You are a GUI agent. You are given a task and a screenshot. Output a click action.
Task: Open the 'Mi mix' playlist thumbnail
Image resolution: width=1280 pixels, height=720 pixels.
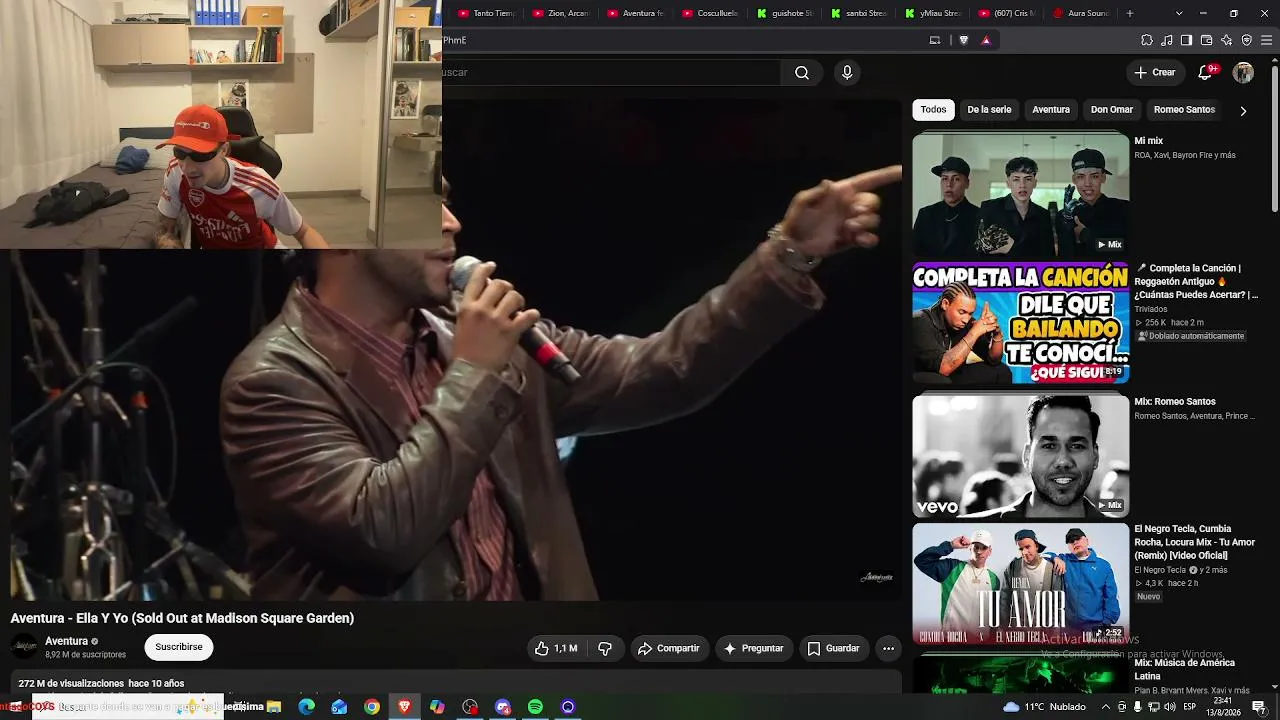[x=1020, y=194]
